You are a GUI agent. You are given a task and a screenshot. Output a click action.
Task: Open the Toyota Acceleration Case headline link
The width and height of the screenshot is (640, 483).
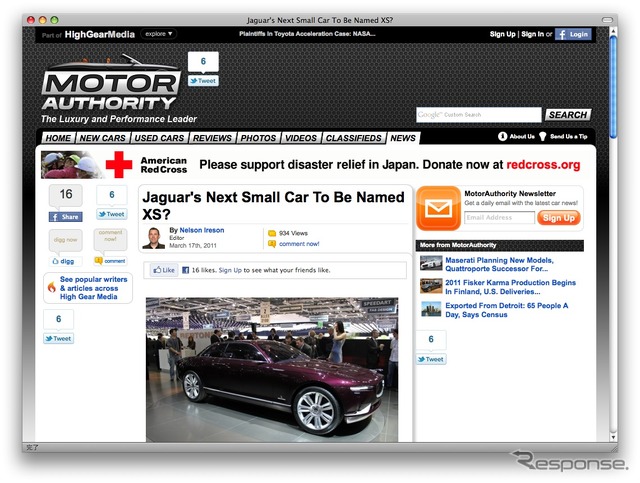[x=307, y=34]
